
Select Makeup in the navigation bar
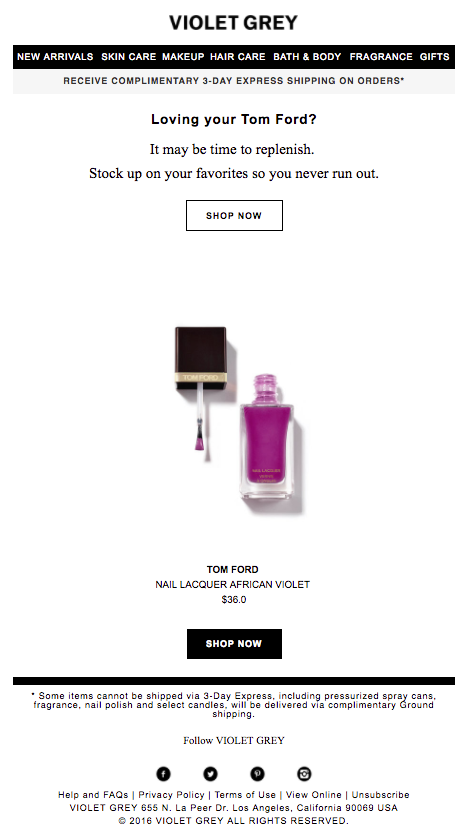pos(183,57)
